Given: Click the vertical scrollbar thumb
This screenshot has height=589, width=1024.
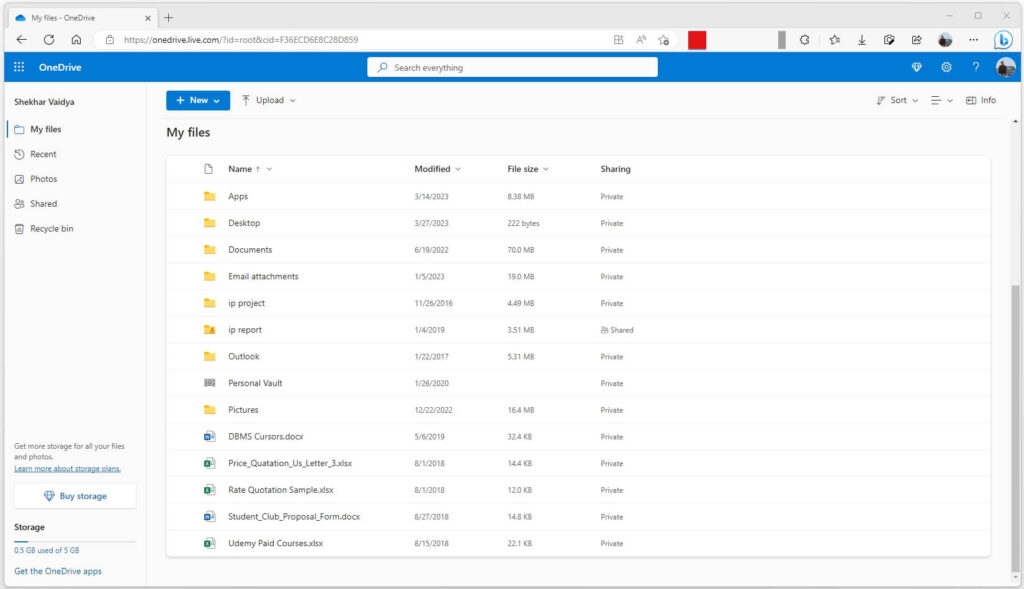Looking at the screenshot, I should tap(1015, 427).
